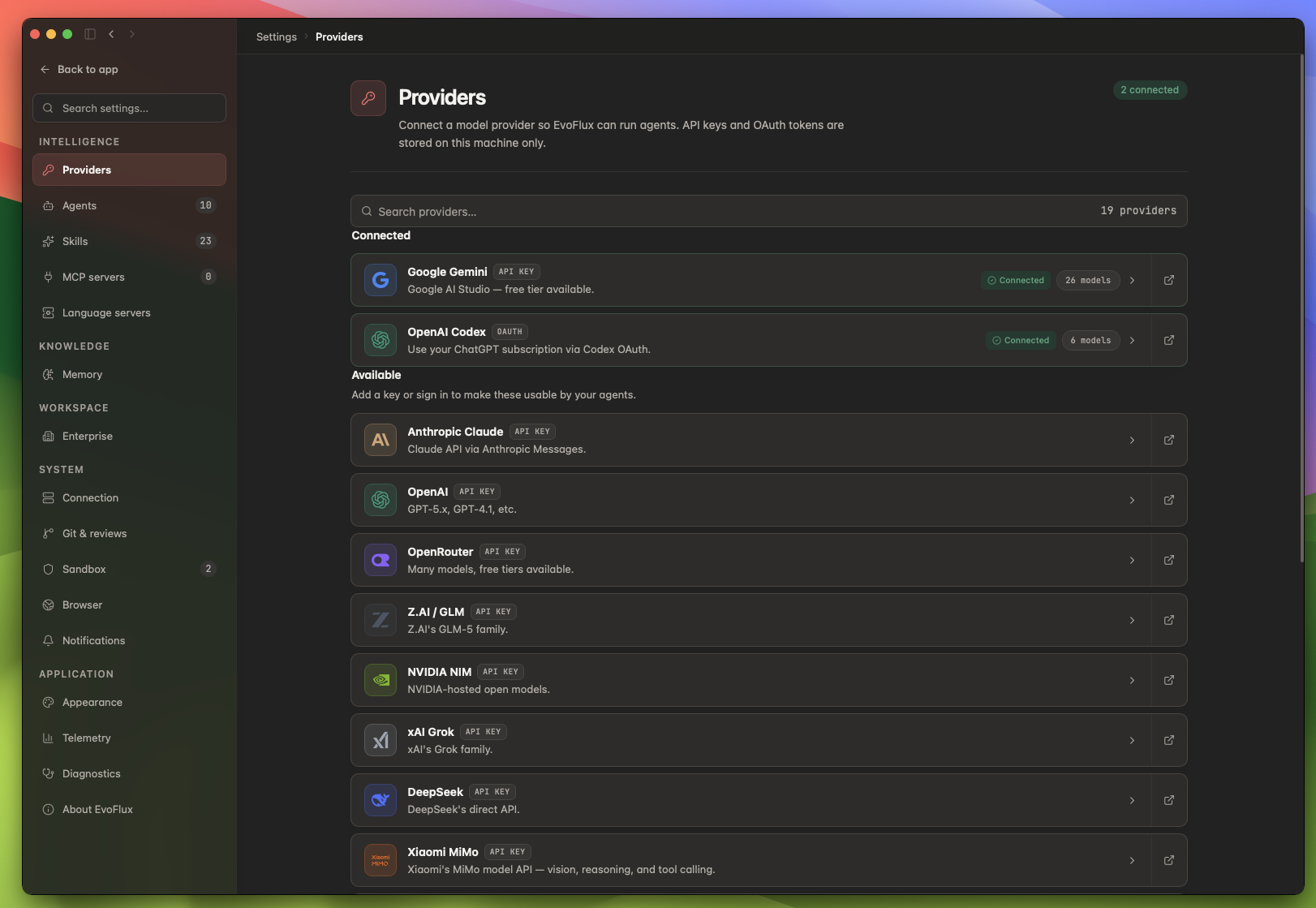Expand the NVIDIA NIM row chevron
The image size is (1316, 908).
[x=1132, y=680]
